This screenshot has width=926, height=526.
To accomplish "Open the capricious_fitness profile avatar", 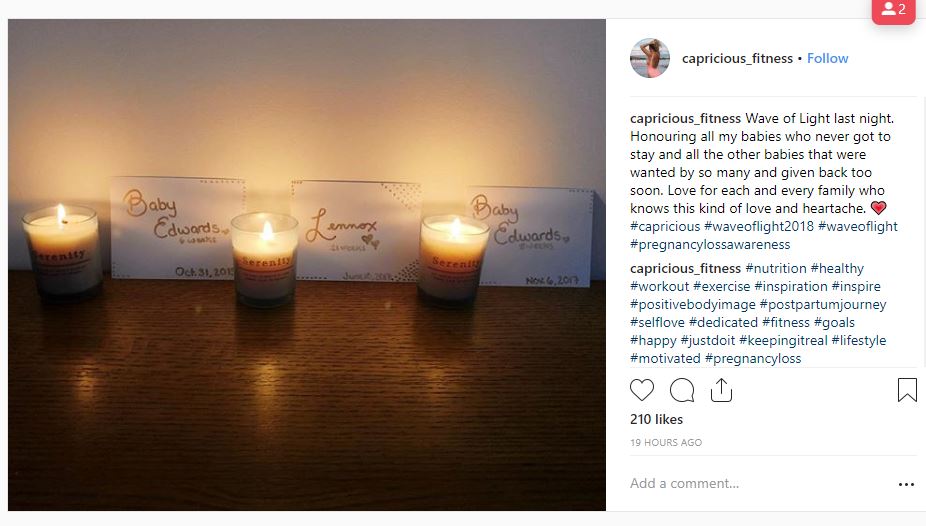I will pos(650,58).
